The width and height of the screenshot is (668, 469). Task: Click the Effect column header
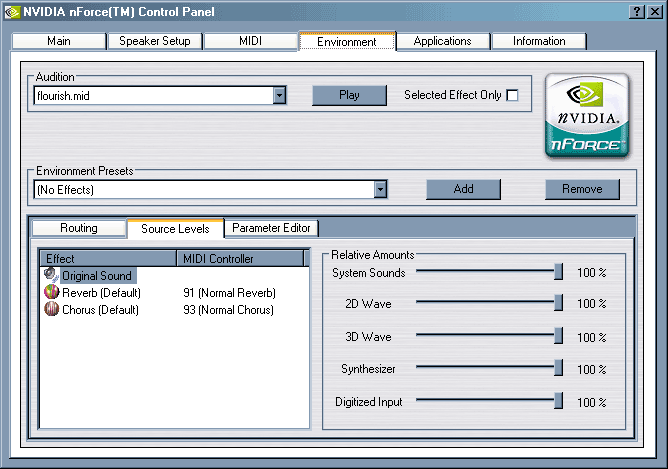pyautogui.click(x=108, y=259)
